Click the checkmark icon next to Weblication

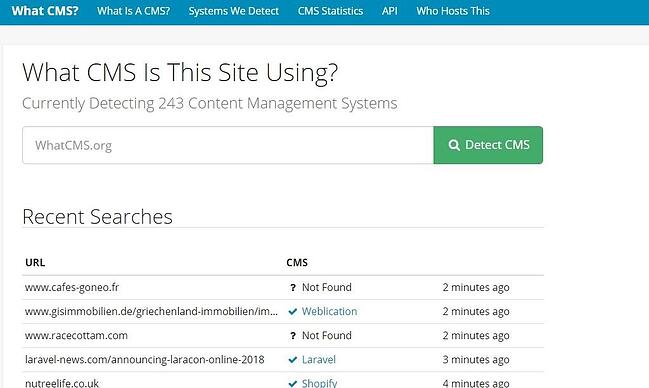click(293, 312)
